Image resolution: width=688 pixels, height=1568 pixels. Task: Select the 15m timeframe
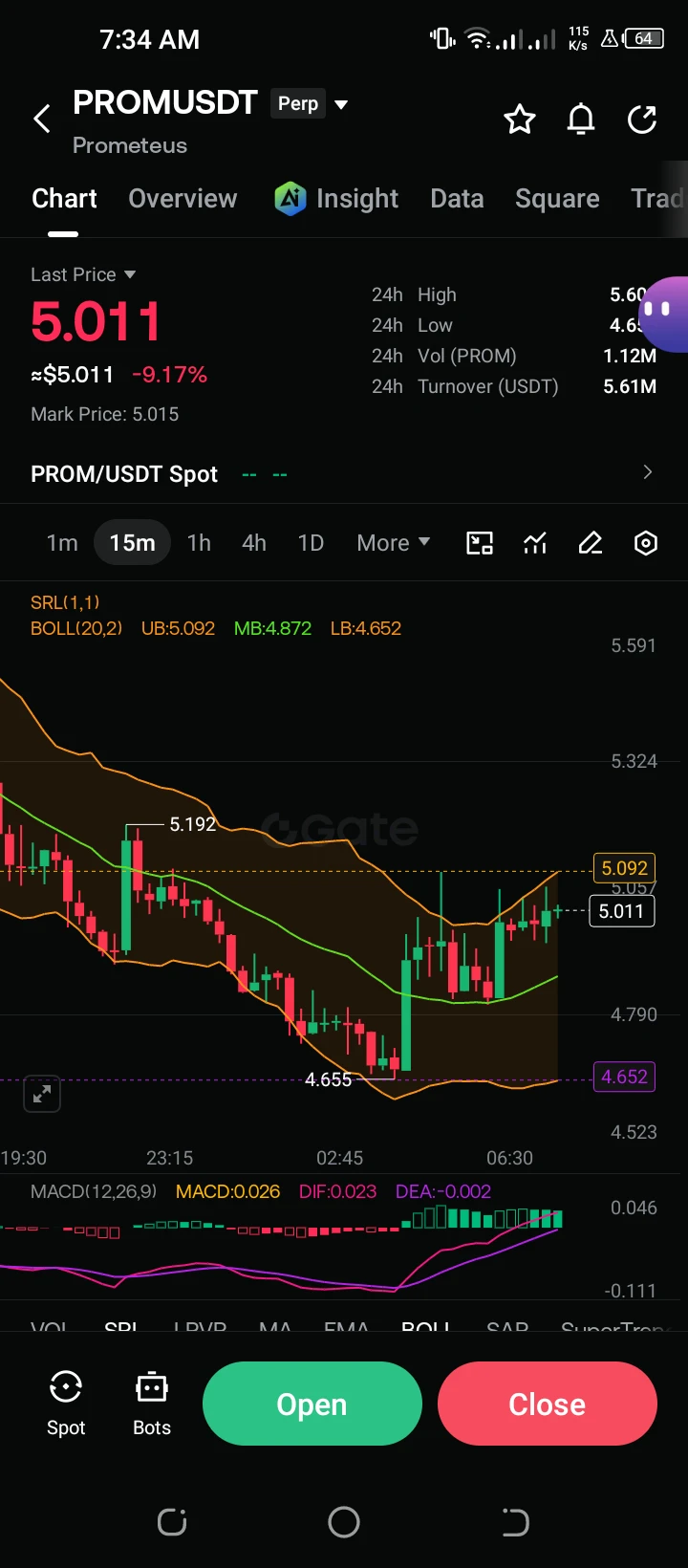point(132,543)
